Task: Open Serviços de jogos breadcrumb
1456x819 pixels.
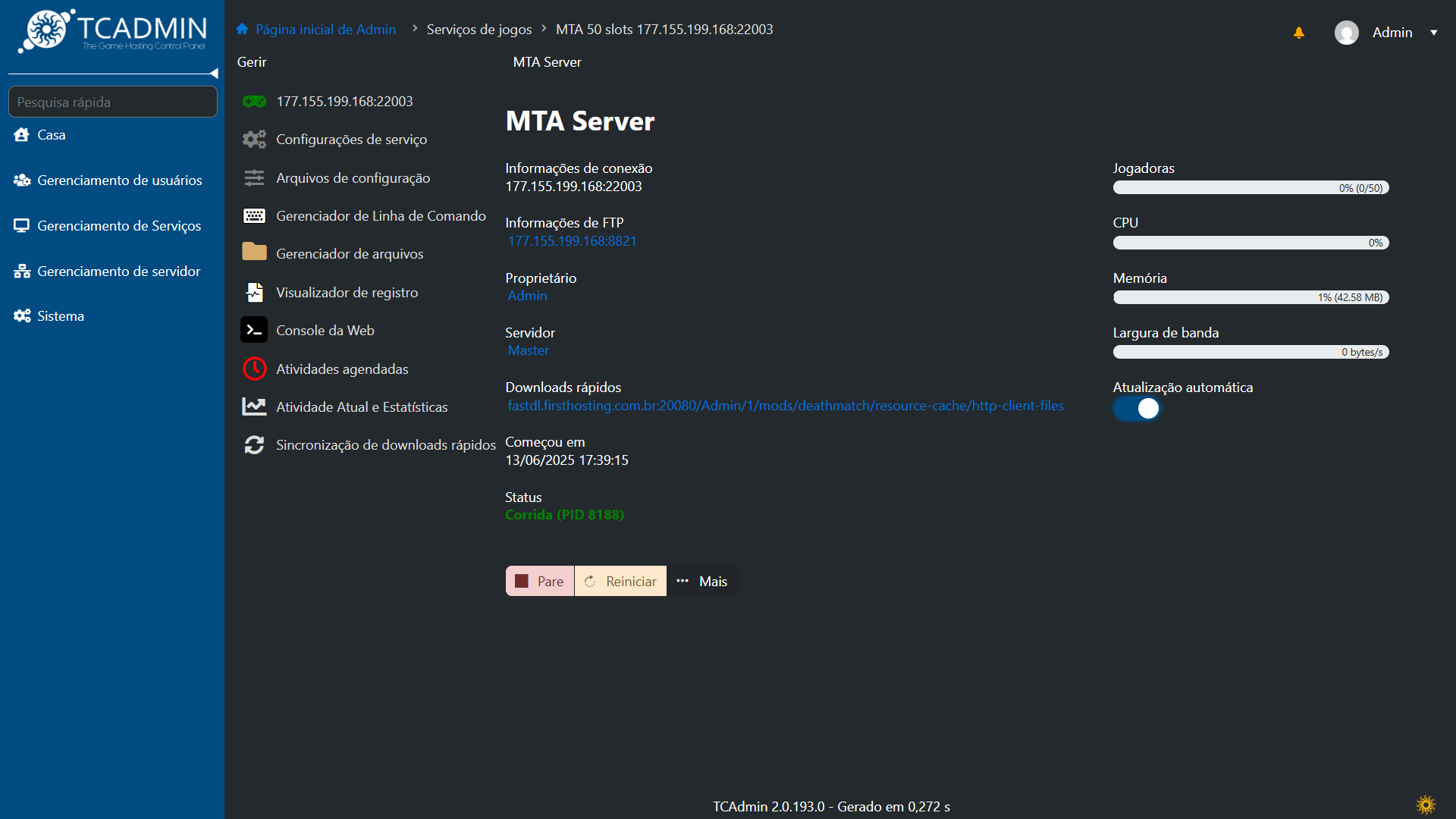Action: pos(479,30)
